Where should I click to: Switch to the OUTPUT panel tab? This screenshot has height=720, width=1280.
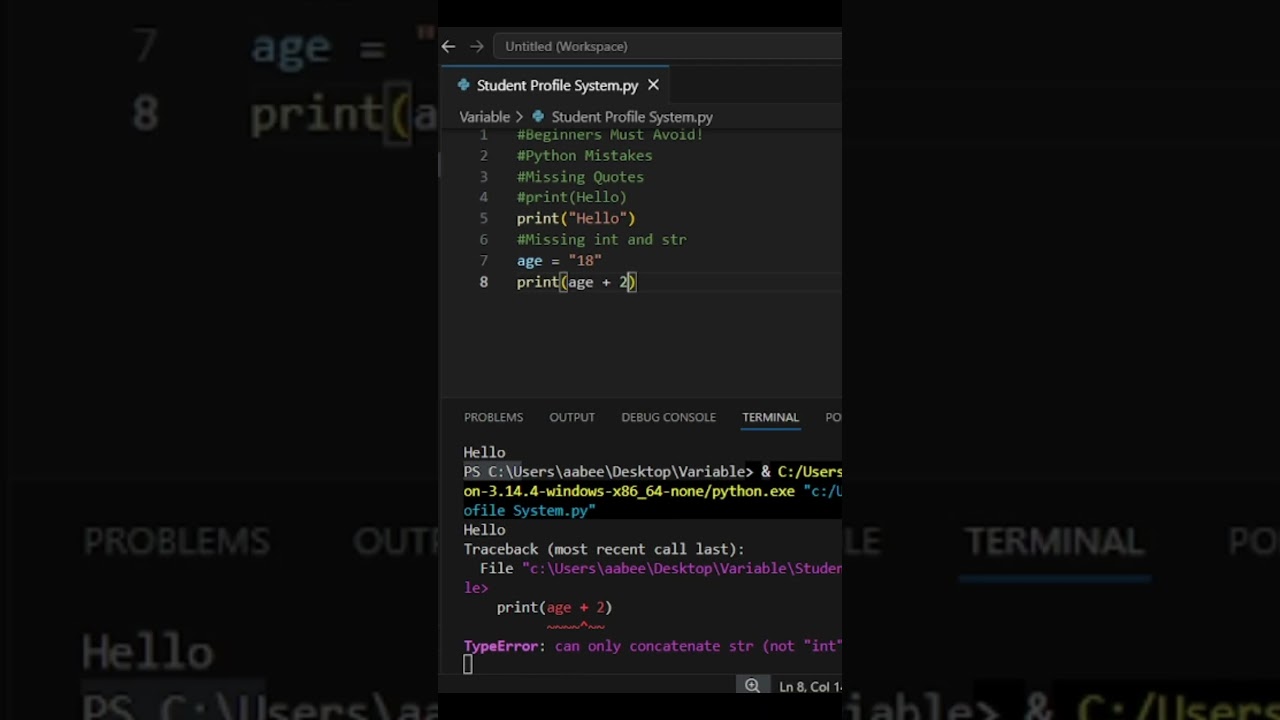[572, 417]
